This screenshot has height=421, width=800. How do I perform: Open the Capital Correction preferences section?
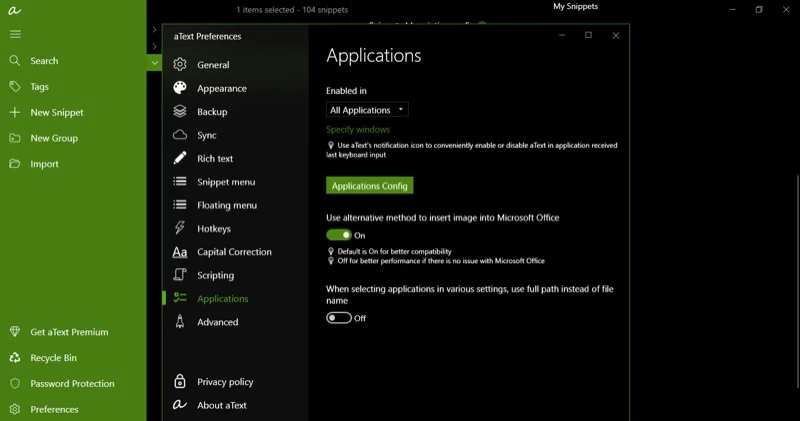234,252
